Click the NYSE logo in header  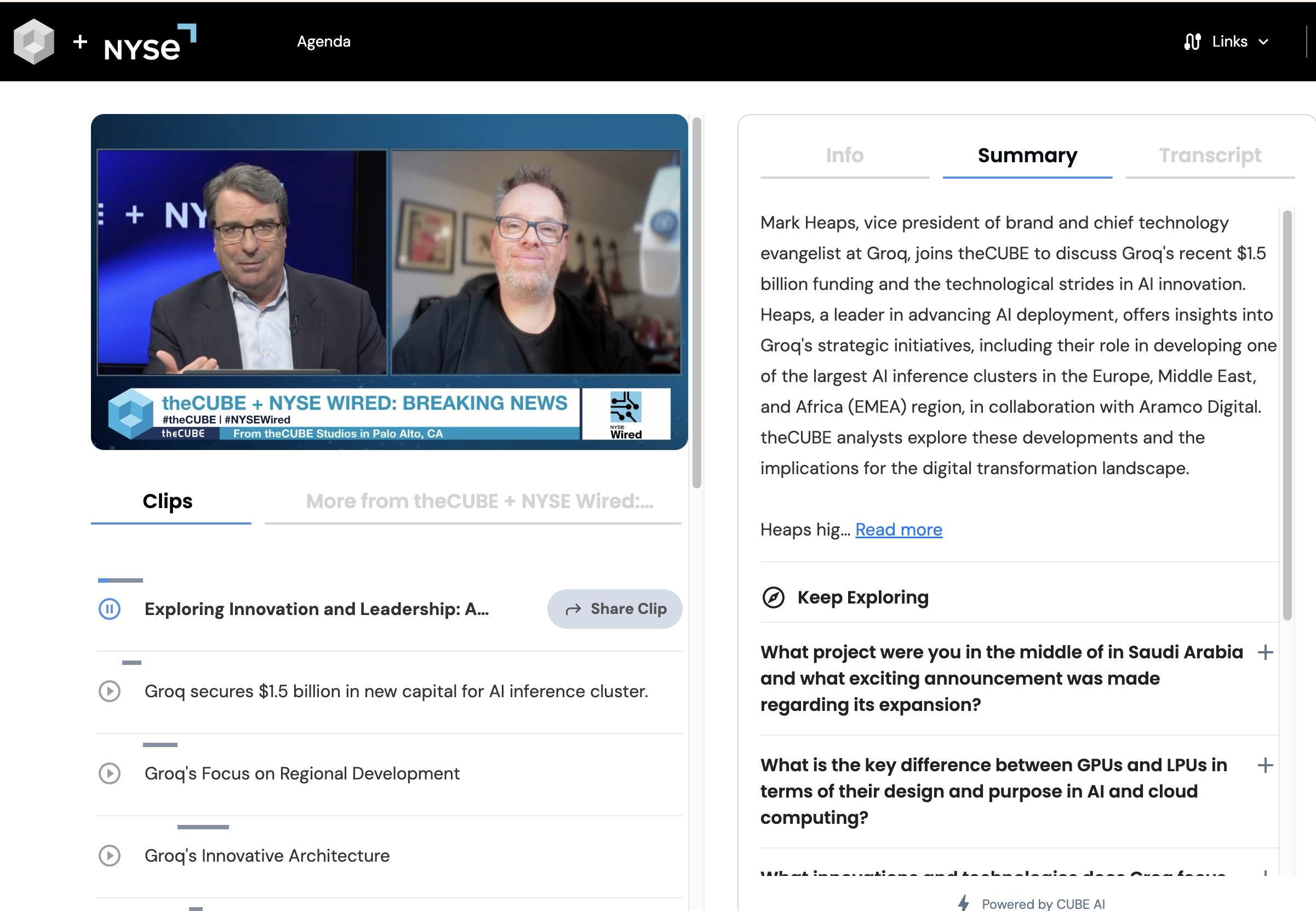click(x=150, y=43)
